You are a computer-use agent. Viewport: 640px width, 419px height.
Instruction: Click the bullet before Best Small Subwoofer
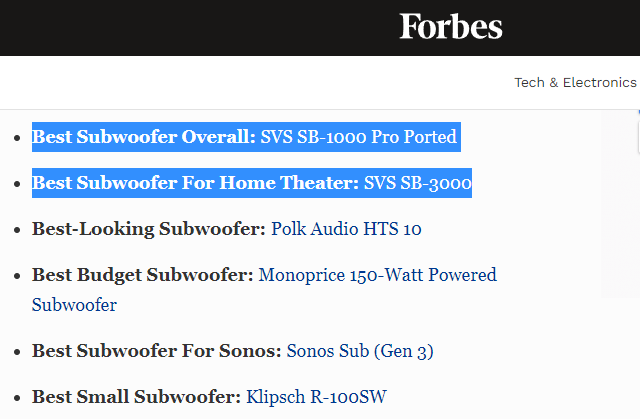pyautogui.click(x=15, y=398)
